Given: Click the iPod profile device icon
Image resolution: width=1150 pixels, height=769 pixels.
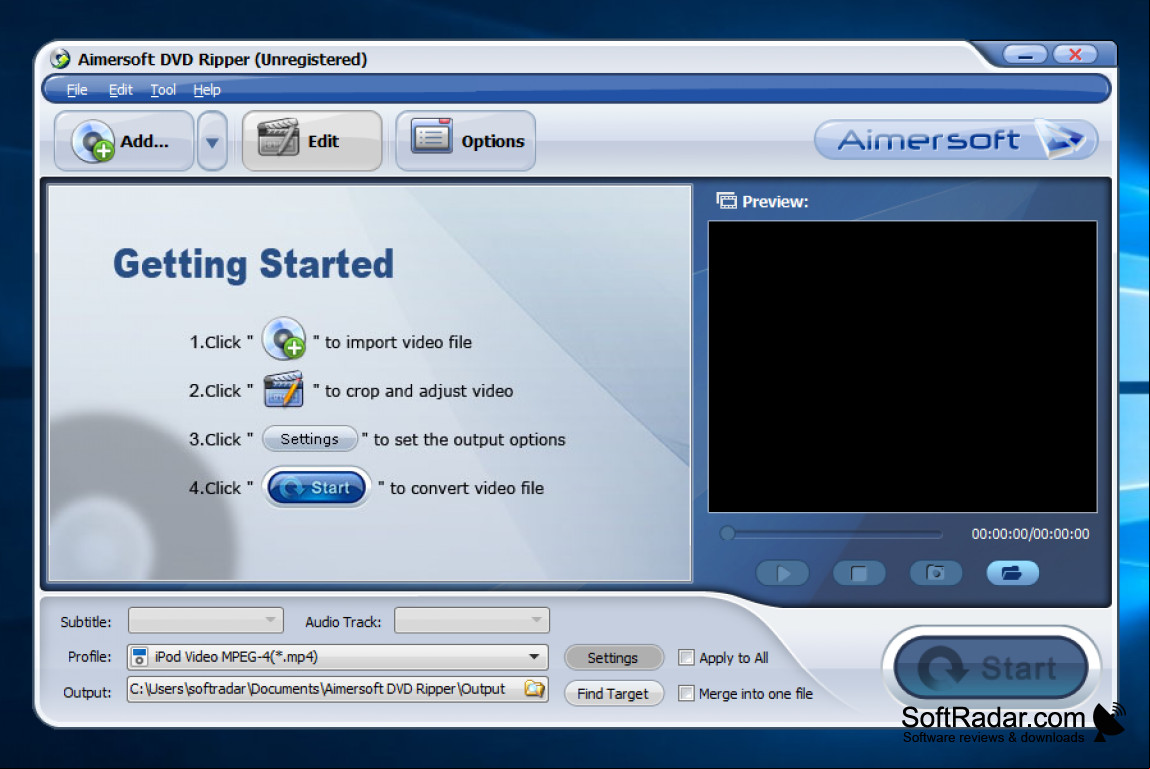Looking at the screenshot, I should [x=139, y=657].
